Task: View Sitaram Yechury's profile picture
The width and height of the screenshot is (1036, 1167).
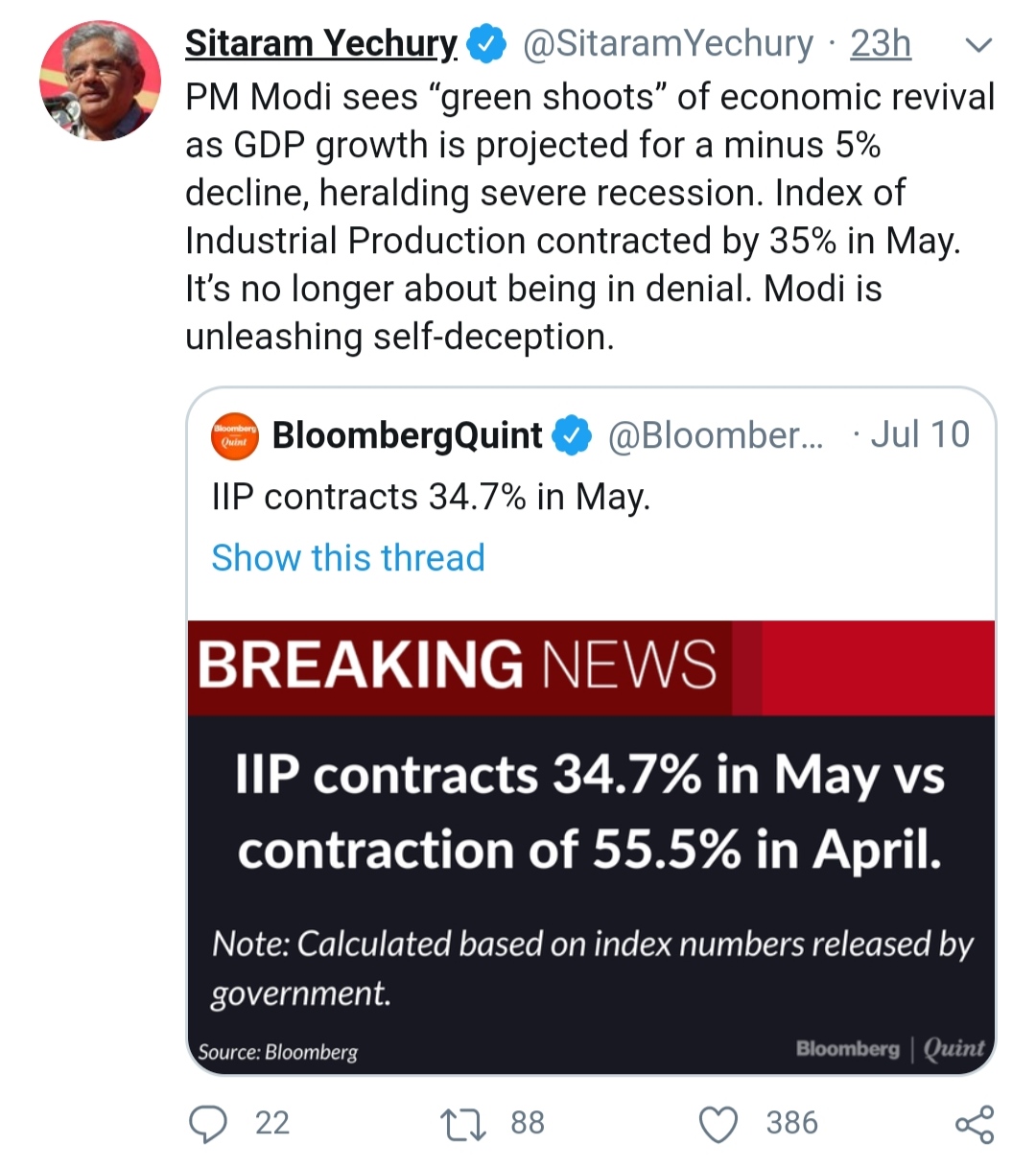Action: coord(100,81)
